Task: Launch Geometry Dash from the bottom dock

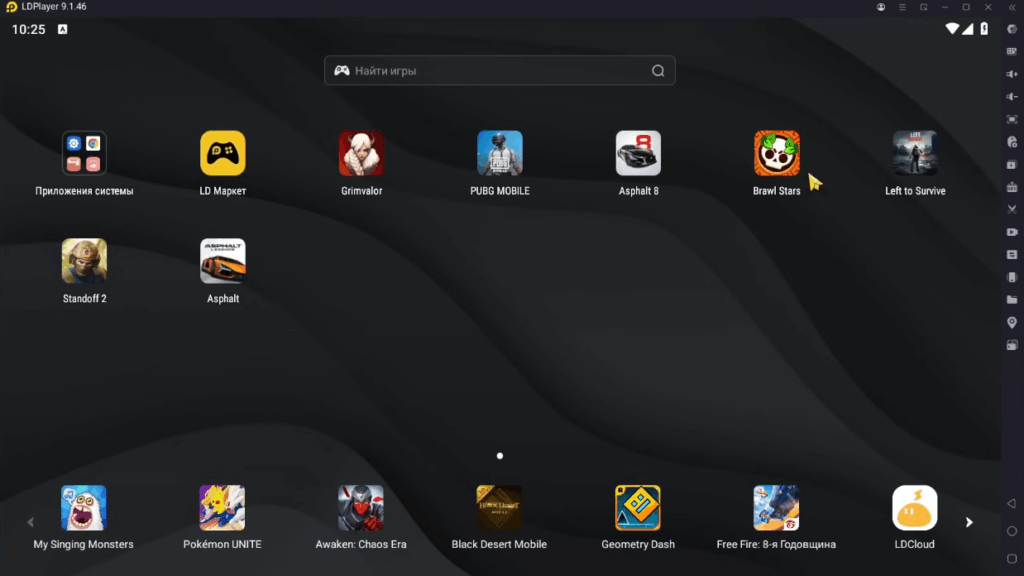Action: [638, 507]
